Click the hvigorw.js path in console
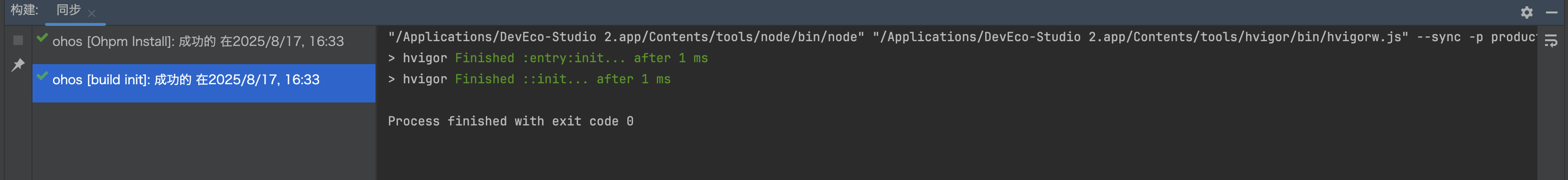The width and height of the screenshot is (1568, 180). [x=1140, y=36]
